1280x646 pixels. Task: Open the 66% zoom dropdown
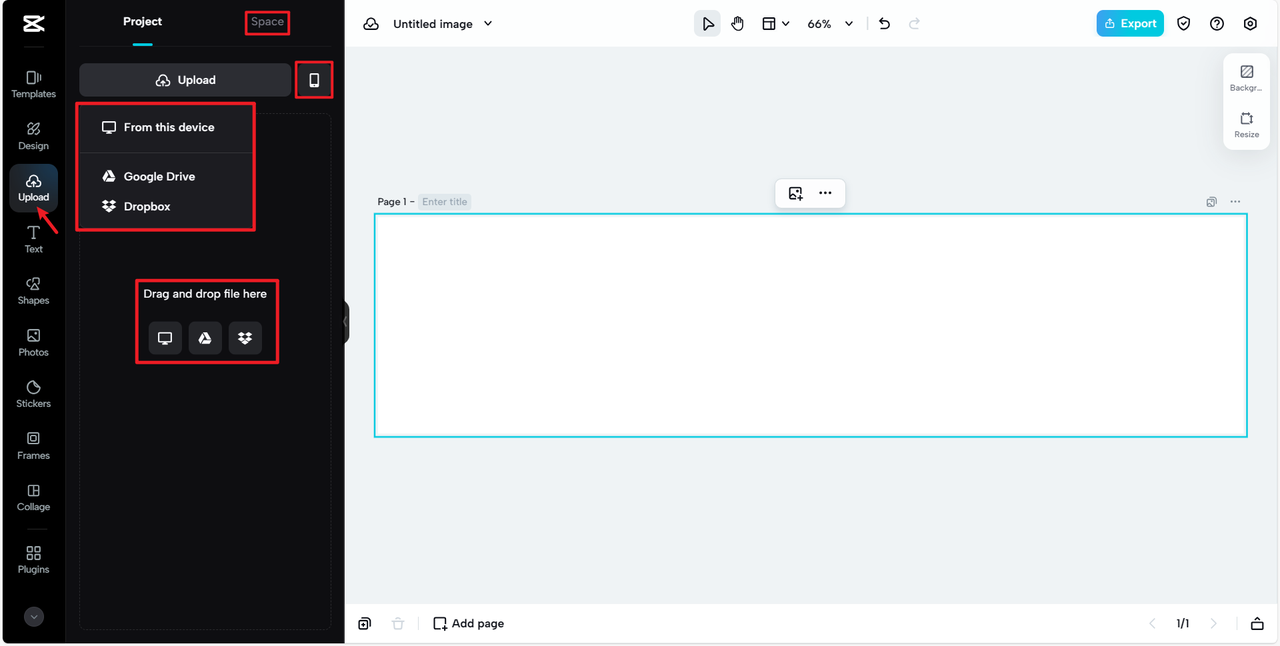(830, 24)
